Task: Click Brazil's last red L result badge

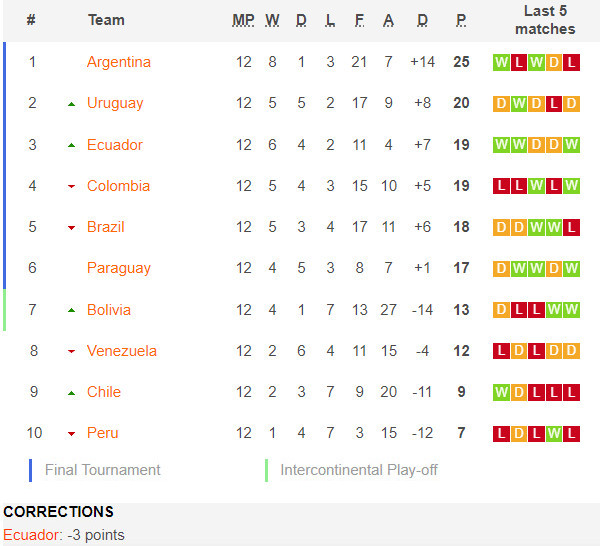Action: click(571, 227)
